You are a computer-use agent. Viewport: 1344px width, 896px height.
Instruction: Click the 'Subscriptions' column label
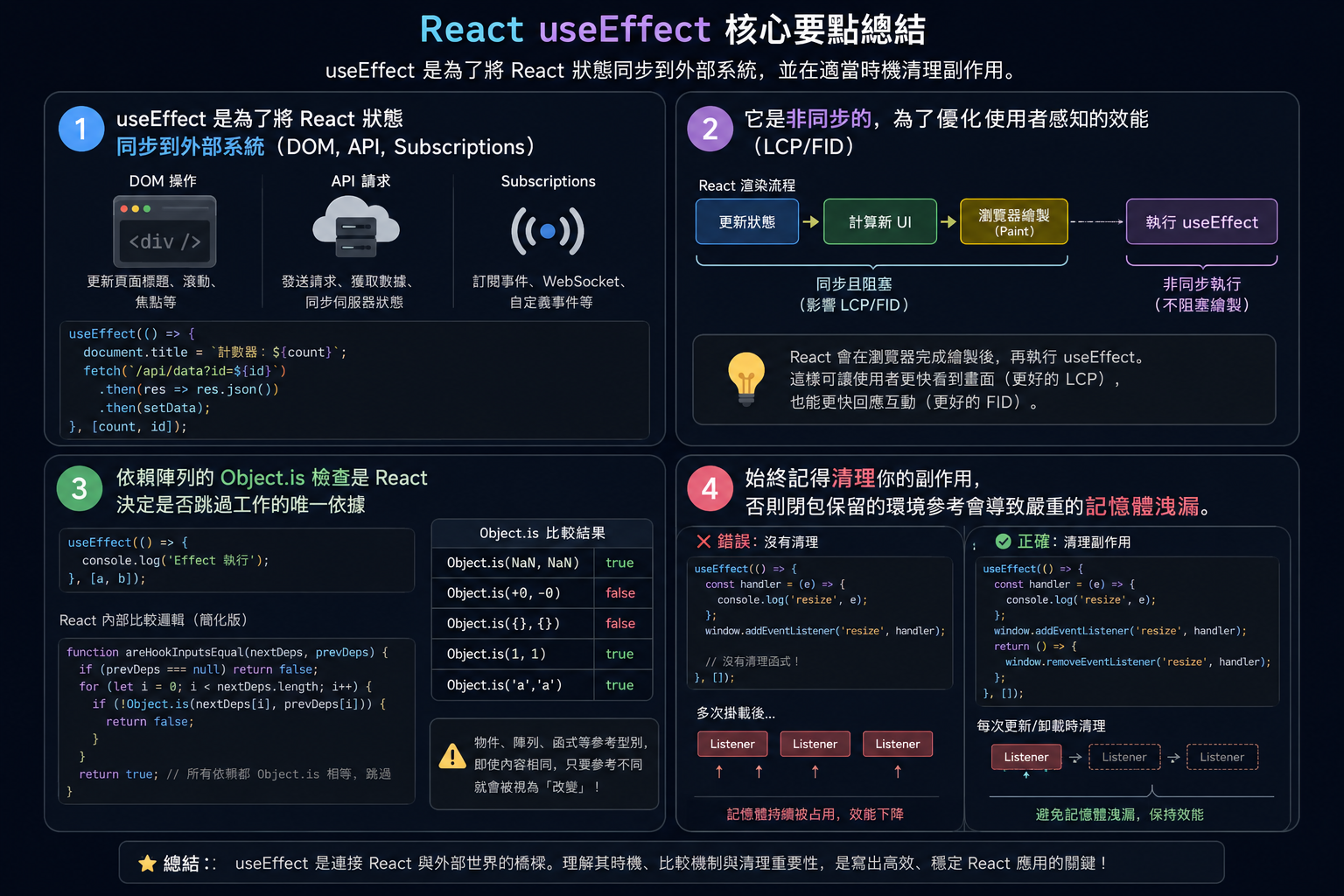click(548, 181)
